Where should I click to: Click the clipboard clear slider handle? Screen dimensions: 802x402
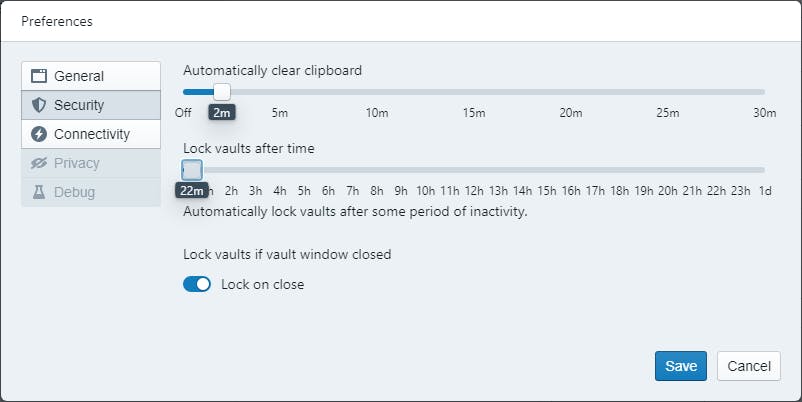click(x=222, y=92)
